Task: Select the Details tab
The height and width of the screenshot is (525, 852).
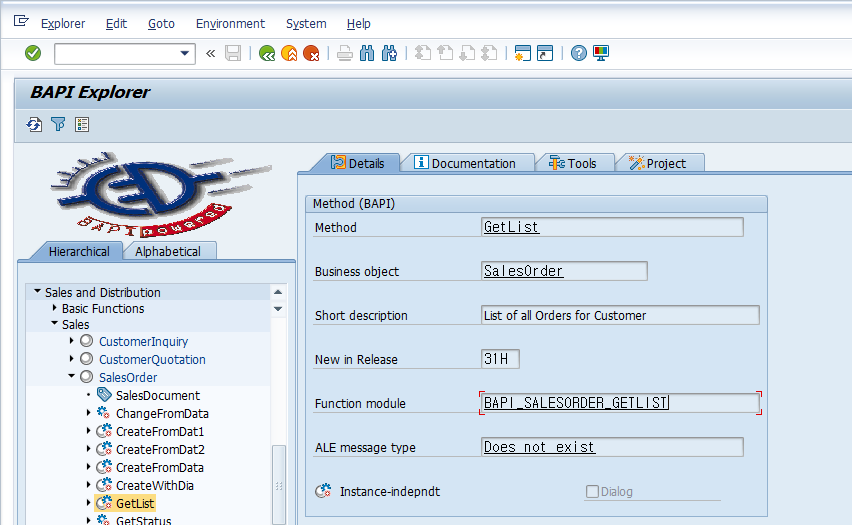Action: coord(358,163)
